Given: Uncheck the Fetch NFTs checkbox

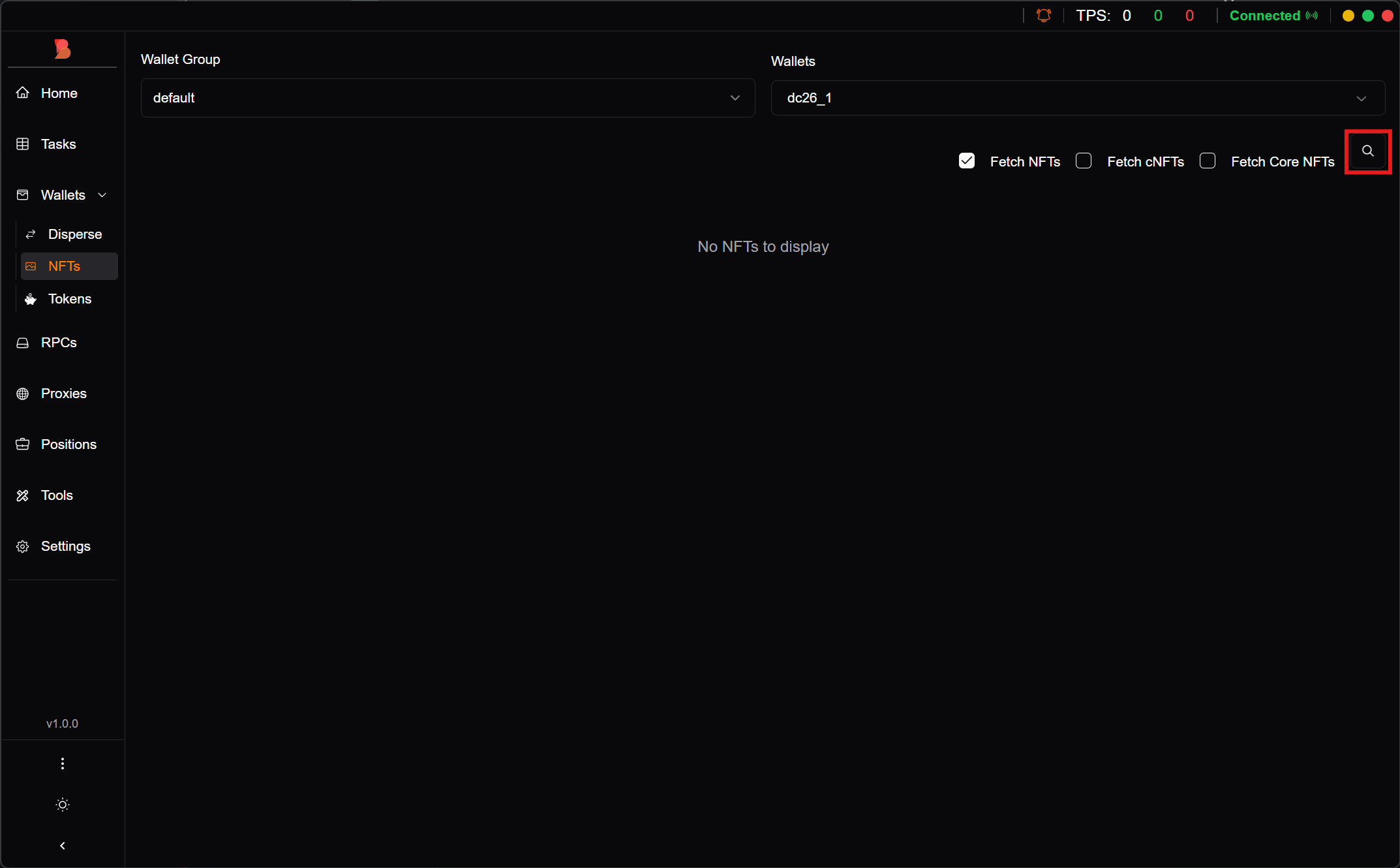Looking at the screenshot, I should coord(967,161).
